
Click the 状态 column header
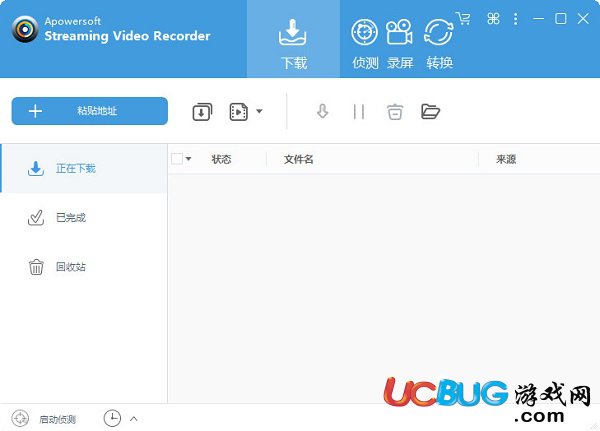click(x=221, y=159)
